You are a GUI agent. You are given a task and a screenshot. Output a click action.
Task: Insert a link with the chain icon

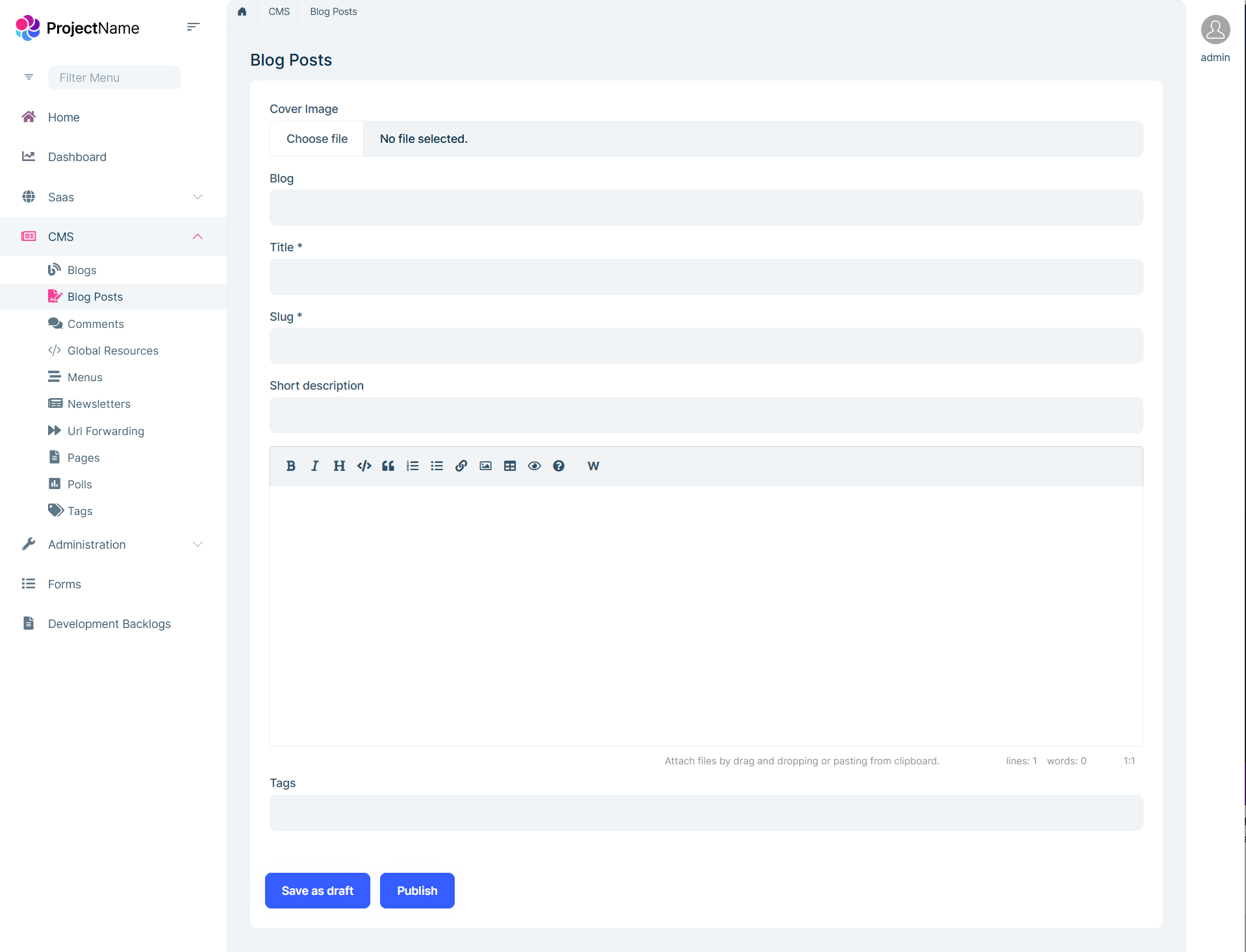click(461, 466)
